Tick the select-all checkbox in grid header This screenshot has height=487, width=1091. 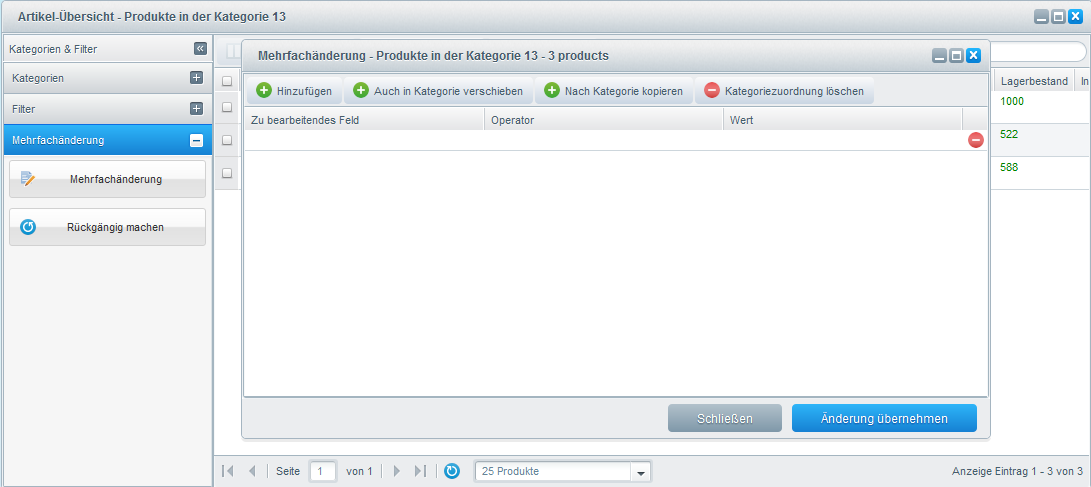(x=227, y=81)
